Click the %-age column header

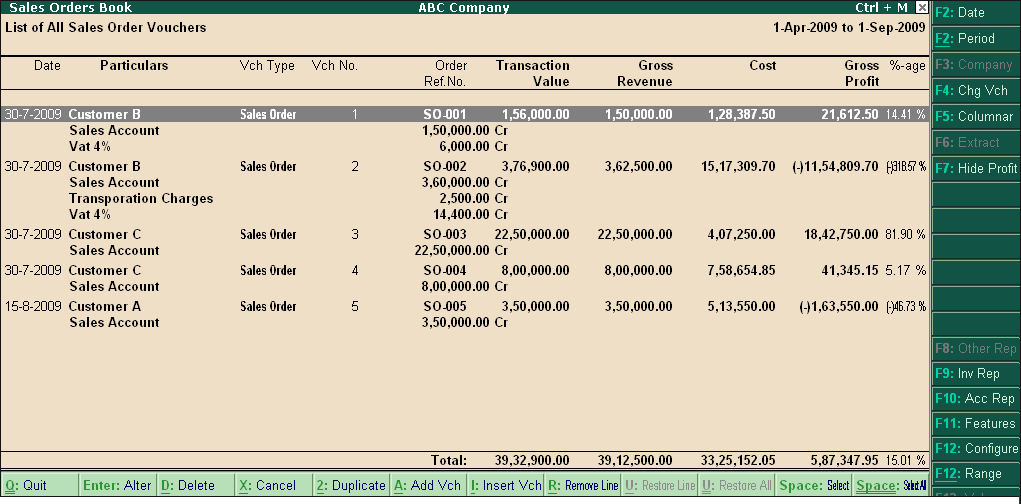907,66
